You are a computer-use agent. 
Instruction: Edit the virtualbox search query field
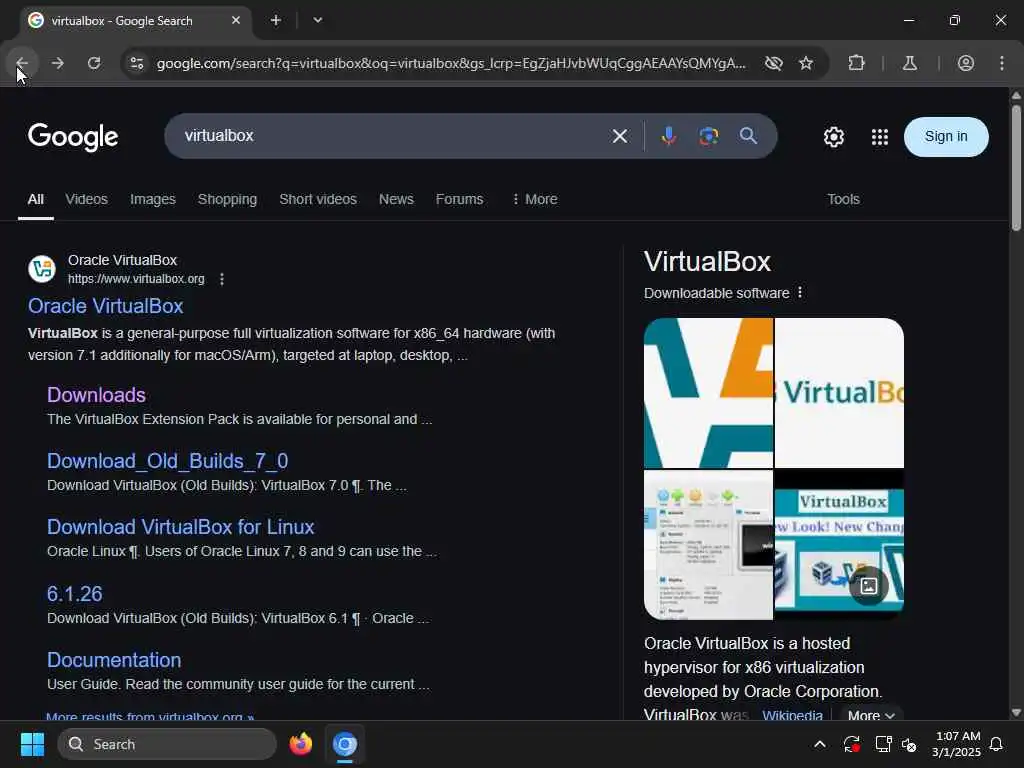pyautogui.click(x=392, y=136)
